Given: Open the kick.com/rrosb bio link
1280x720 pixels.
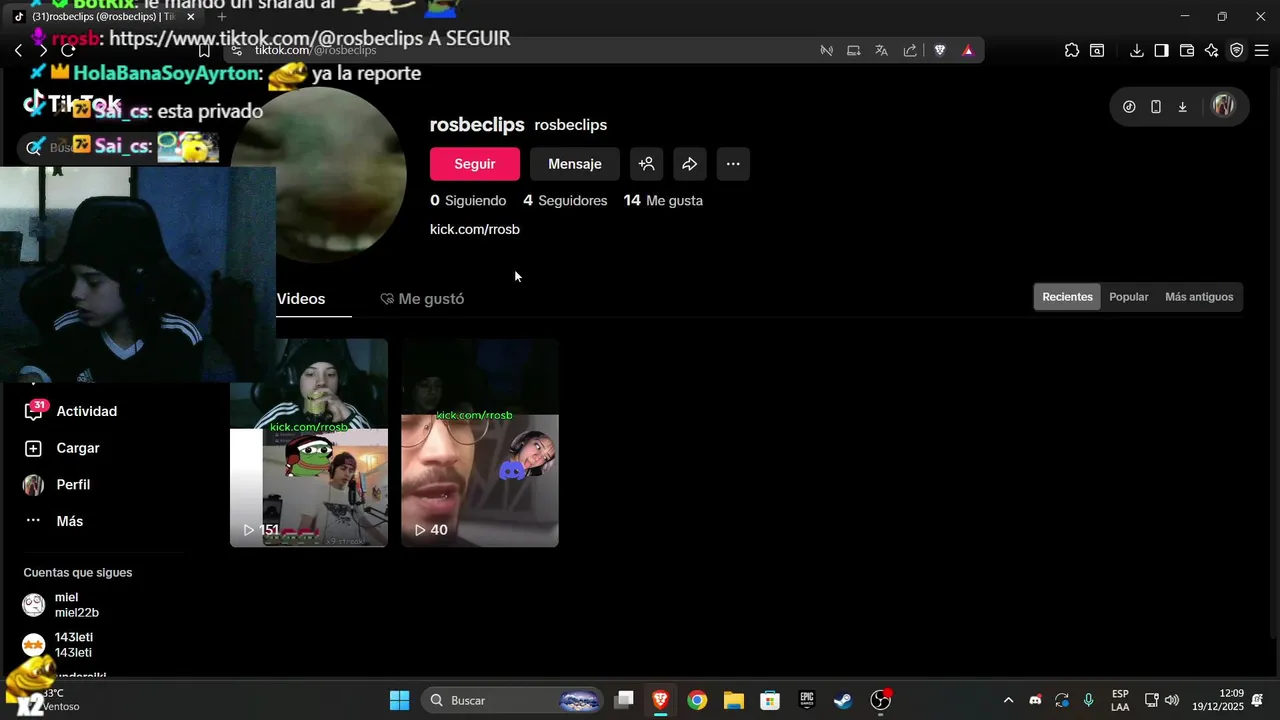Looking at the screenshot, I should coord(475,229).
